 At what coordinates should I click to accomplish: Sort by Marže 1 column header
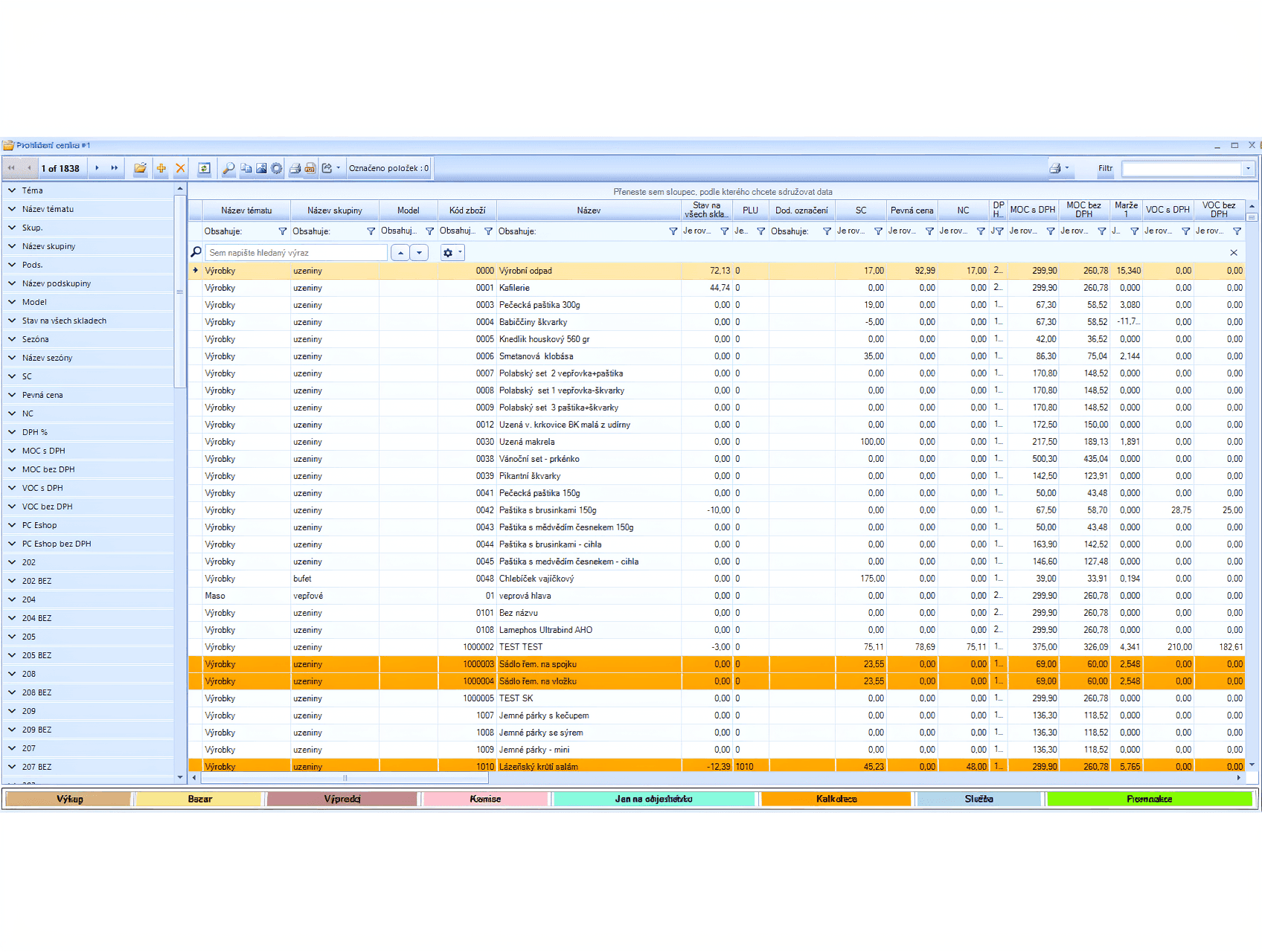[1126, 210]
